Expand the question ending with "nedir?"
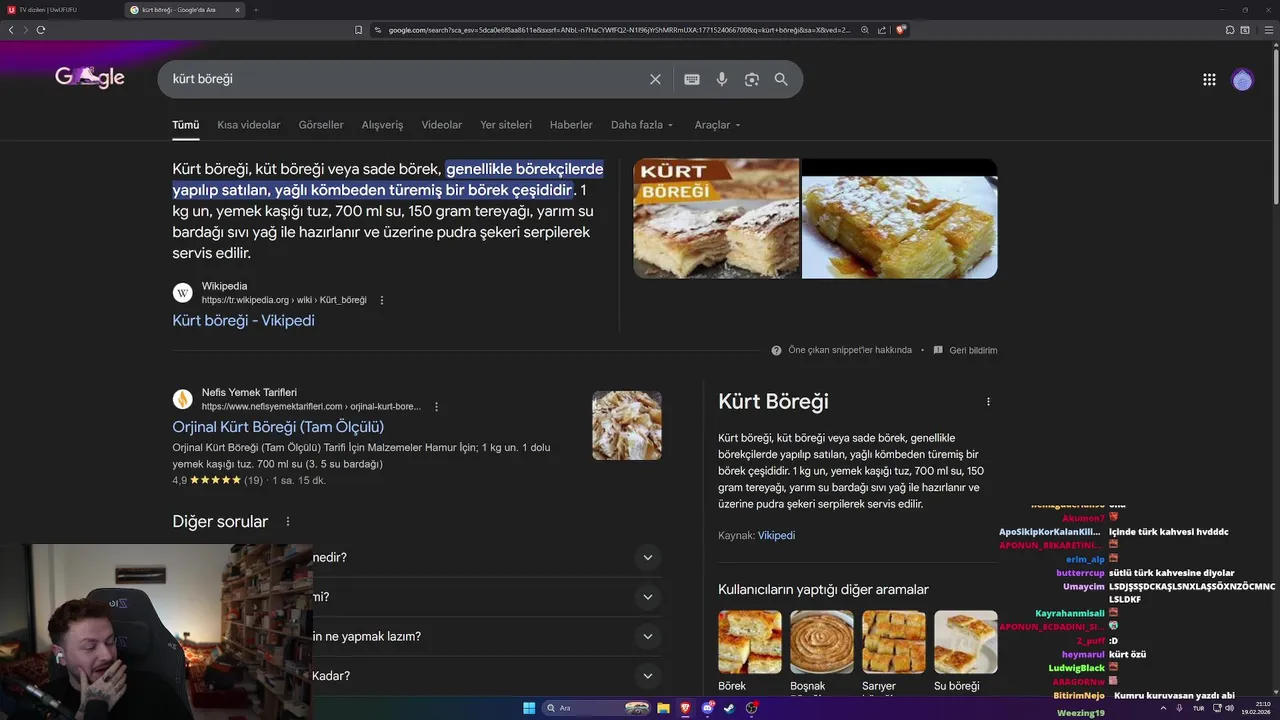1280x720 pixels. 647,557
